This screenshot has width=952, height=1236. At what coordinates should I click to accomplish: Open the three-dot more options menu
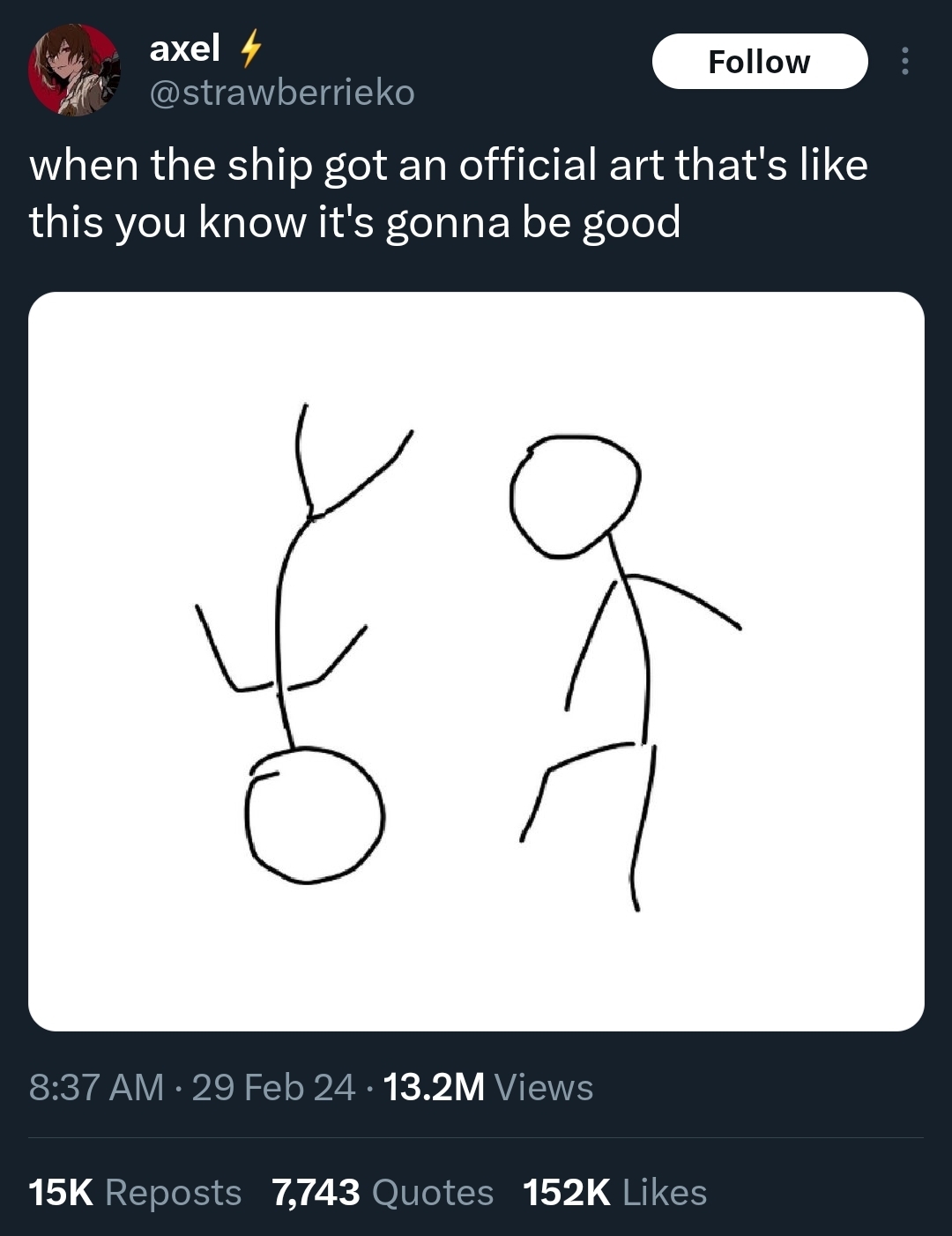[904, 62]
